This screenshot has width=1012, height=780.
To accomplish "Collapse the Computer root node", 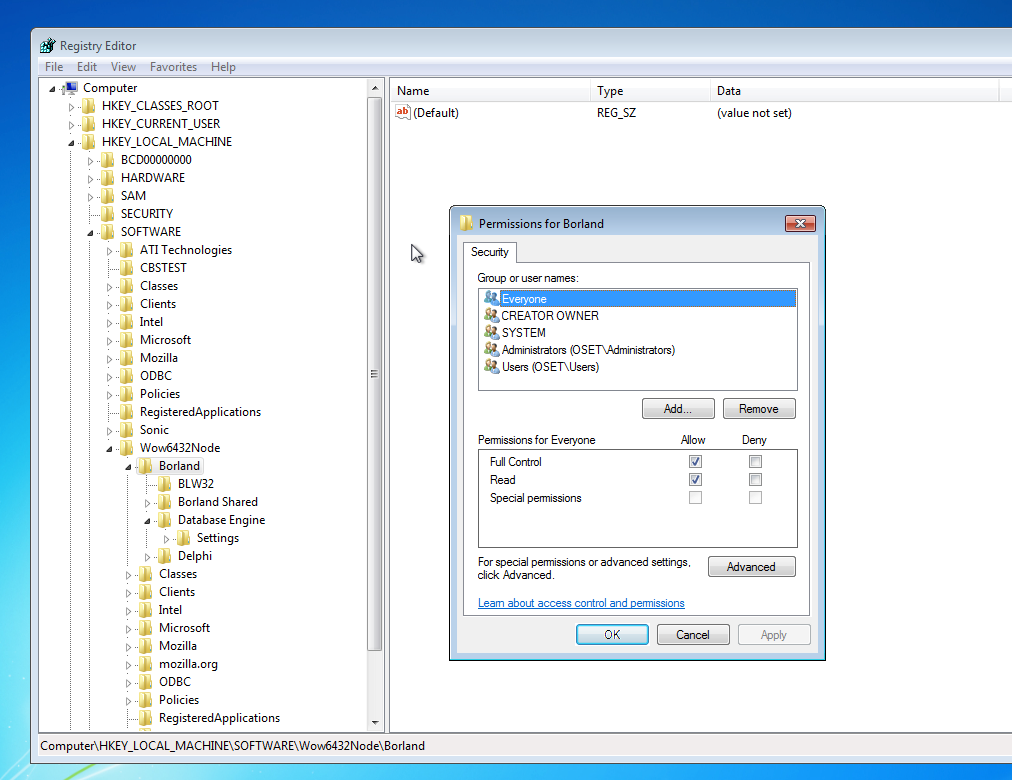I will (52, 89).
